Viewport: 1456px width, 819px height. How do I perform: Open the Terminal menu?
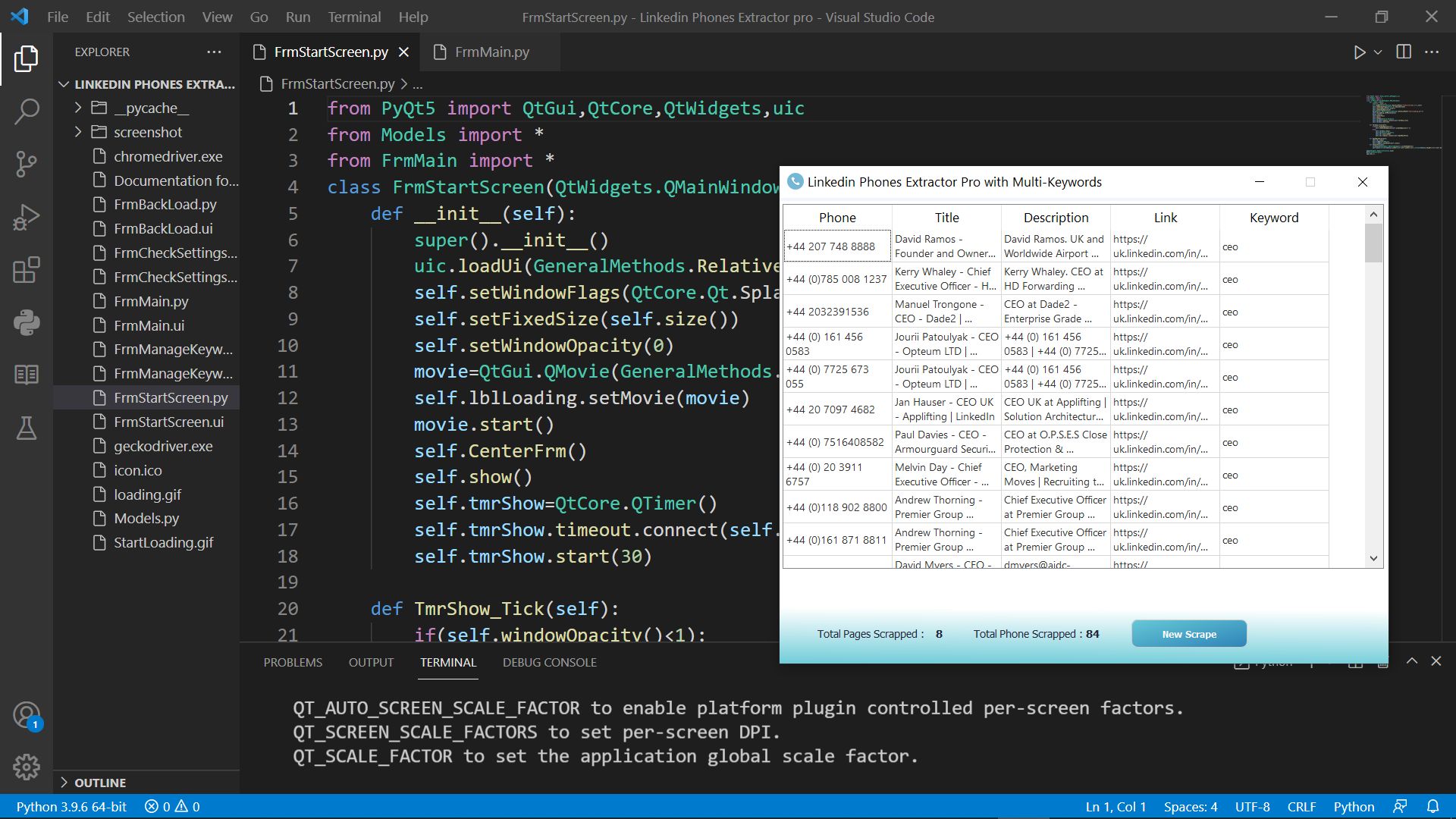(x=354, y=17)
